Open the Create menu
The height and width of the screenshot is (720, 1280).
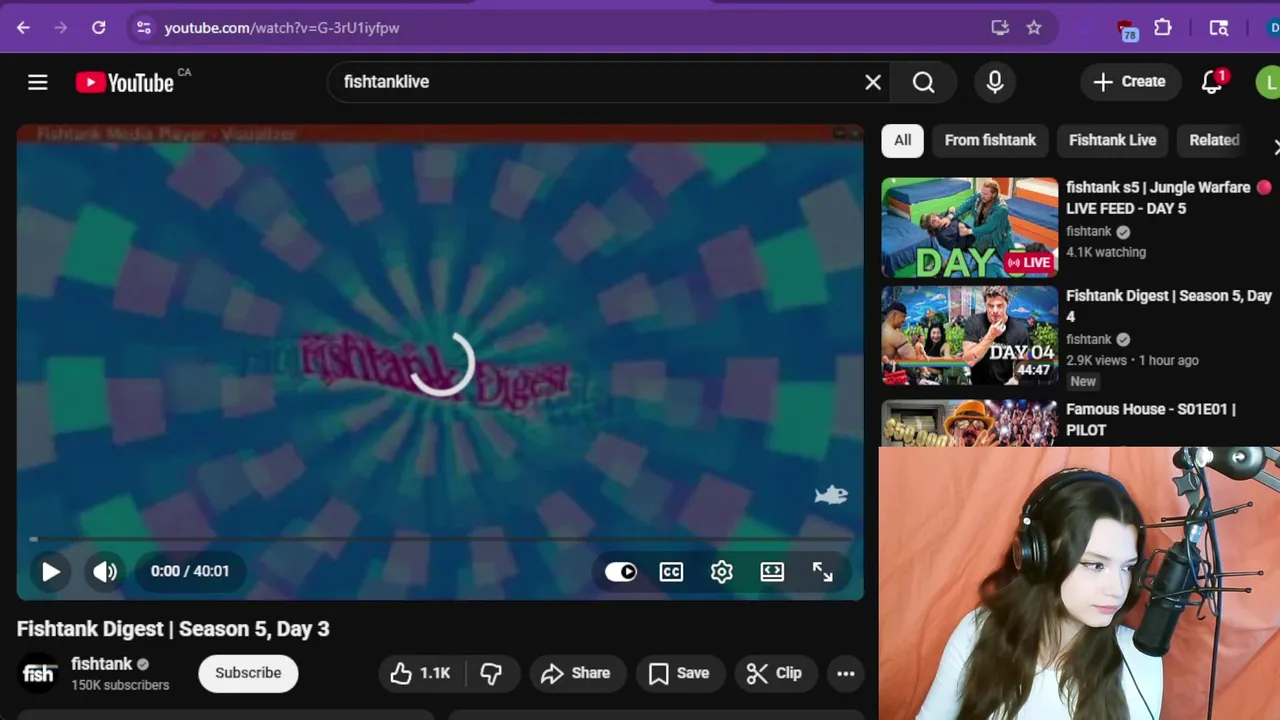(x=1130, y=82)
